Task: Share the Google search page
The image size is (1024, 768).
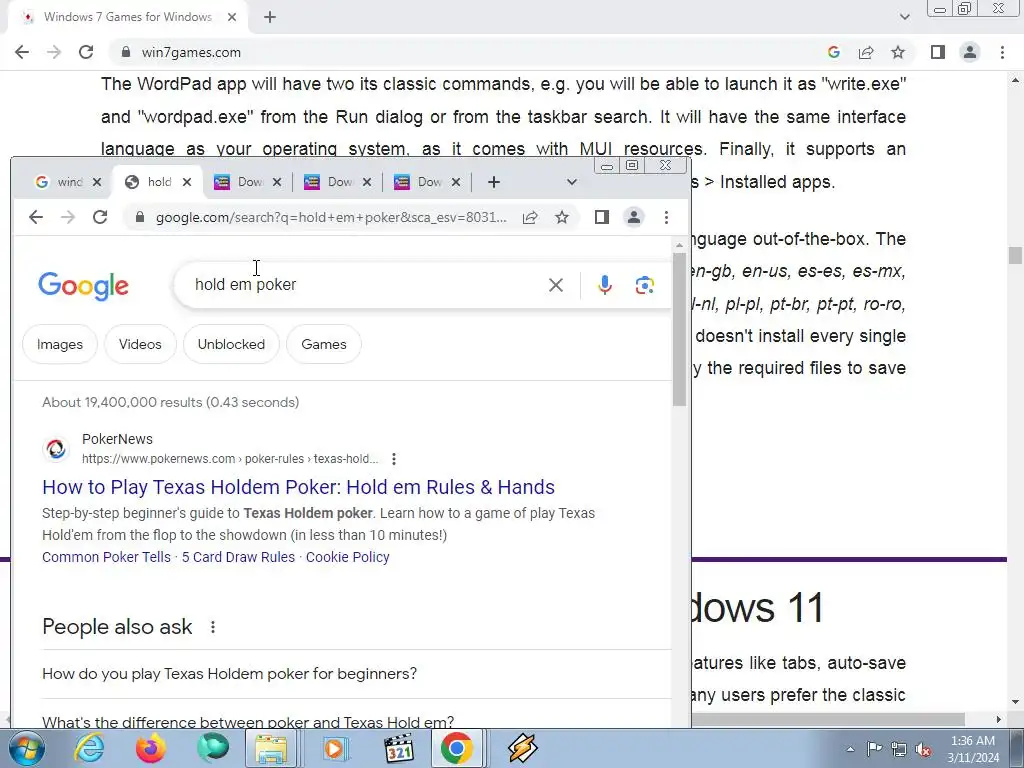Action: click(530, 217)
